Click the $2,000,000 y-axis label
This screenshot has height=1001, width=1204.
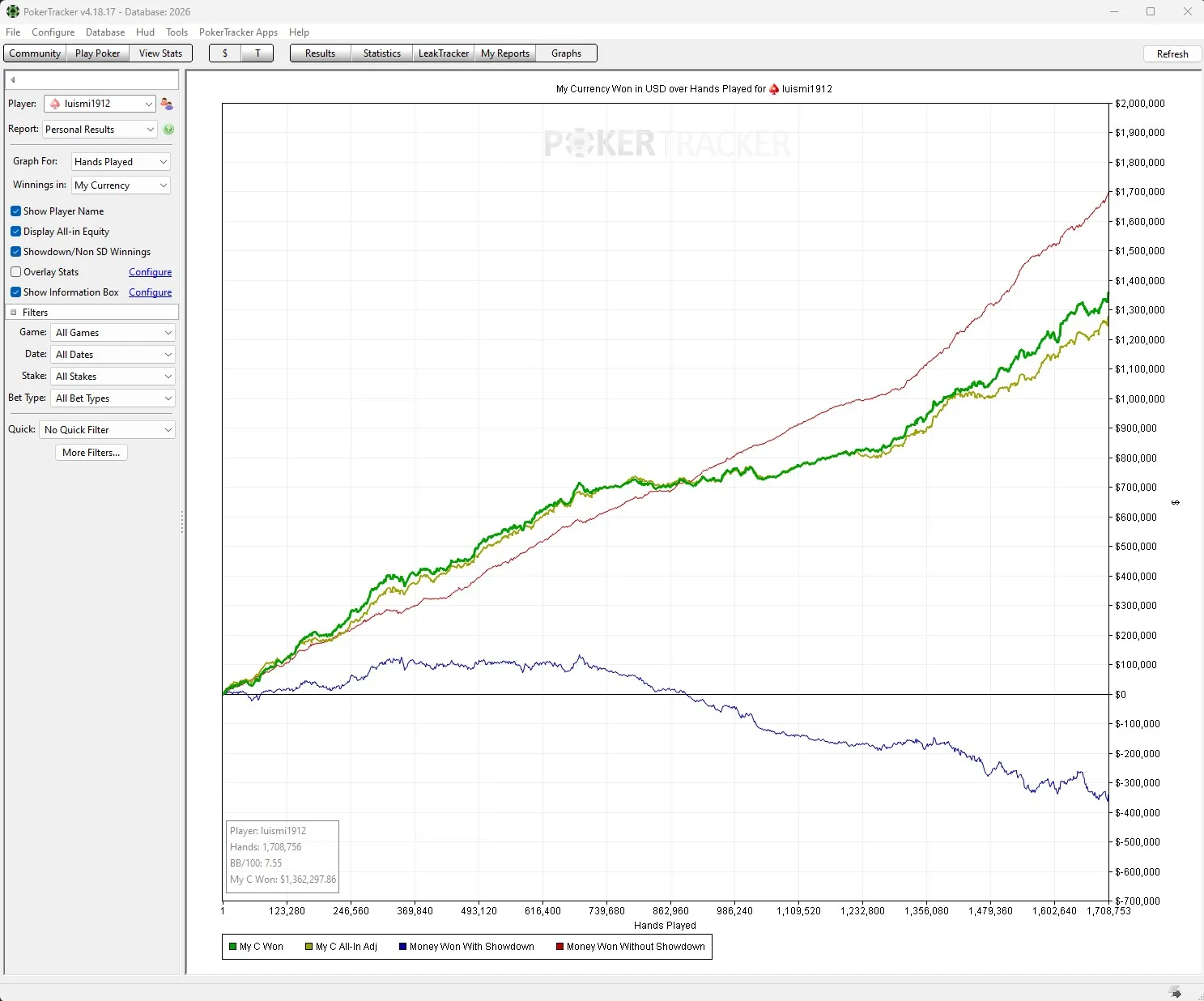[x=1140, y=104]
